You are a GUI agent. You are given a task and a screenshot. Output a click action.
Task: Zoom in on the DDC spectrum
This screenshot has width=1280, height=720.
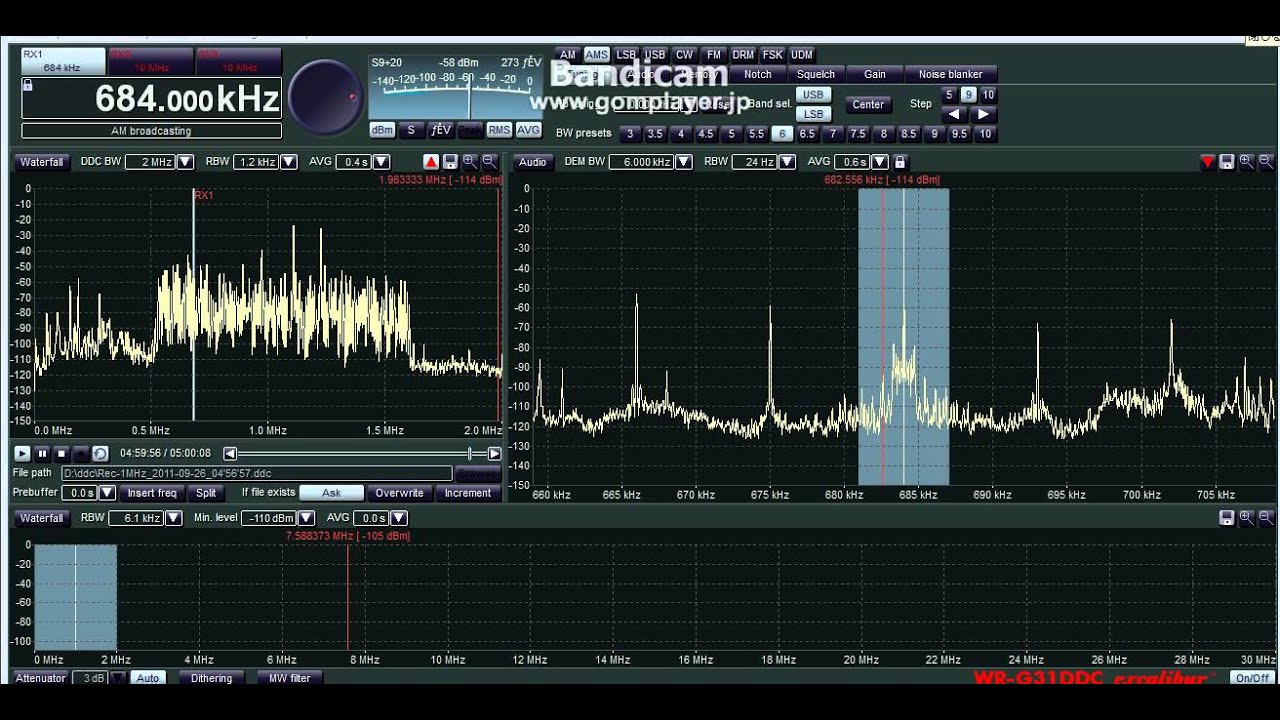(x=470, y=162)
